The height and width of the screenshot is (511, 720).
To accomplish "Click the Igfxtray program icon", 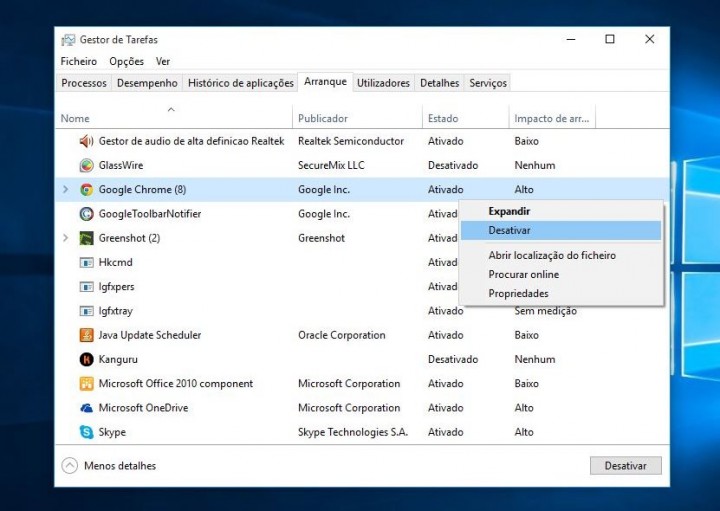I will (86, 311).
